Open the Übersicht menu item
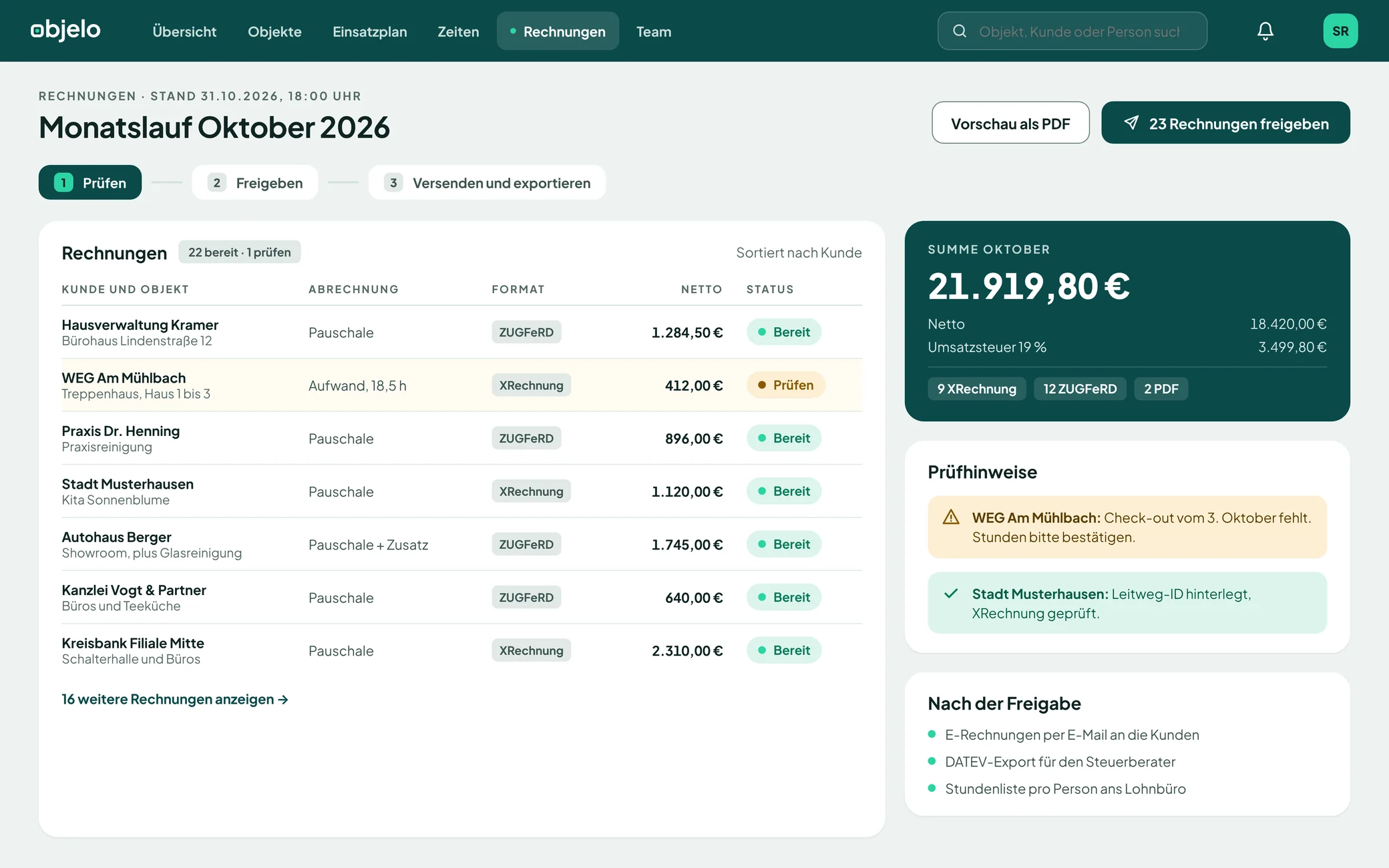The height and width of the screenshot is (868, 1389). [184, 31]
